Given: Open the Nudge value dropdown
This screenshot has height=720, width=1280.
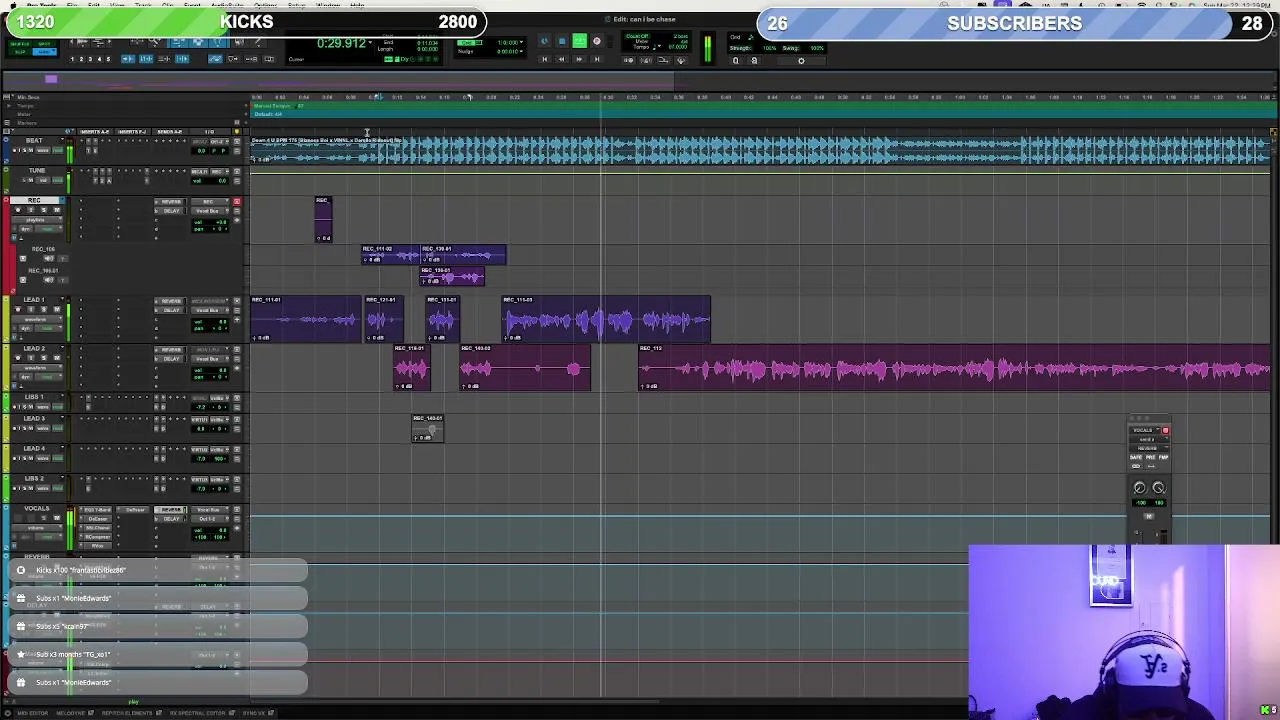Looking at the screenshot, I should (x=522, y=51).
